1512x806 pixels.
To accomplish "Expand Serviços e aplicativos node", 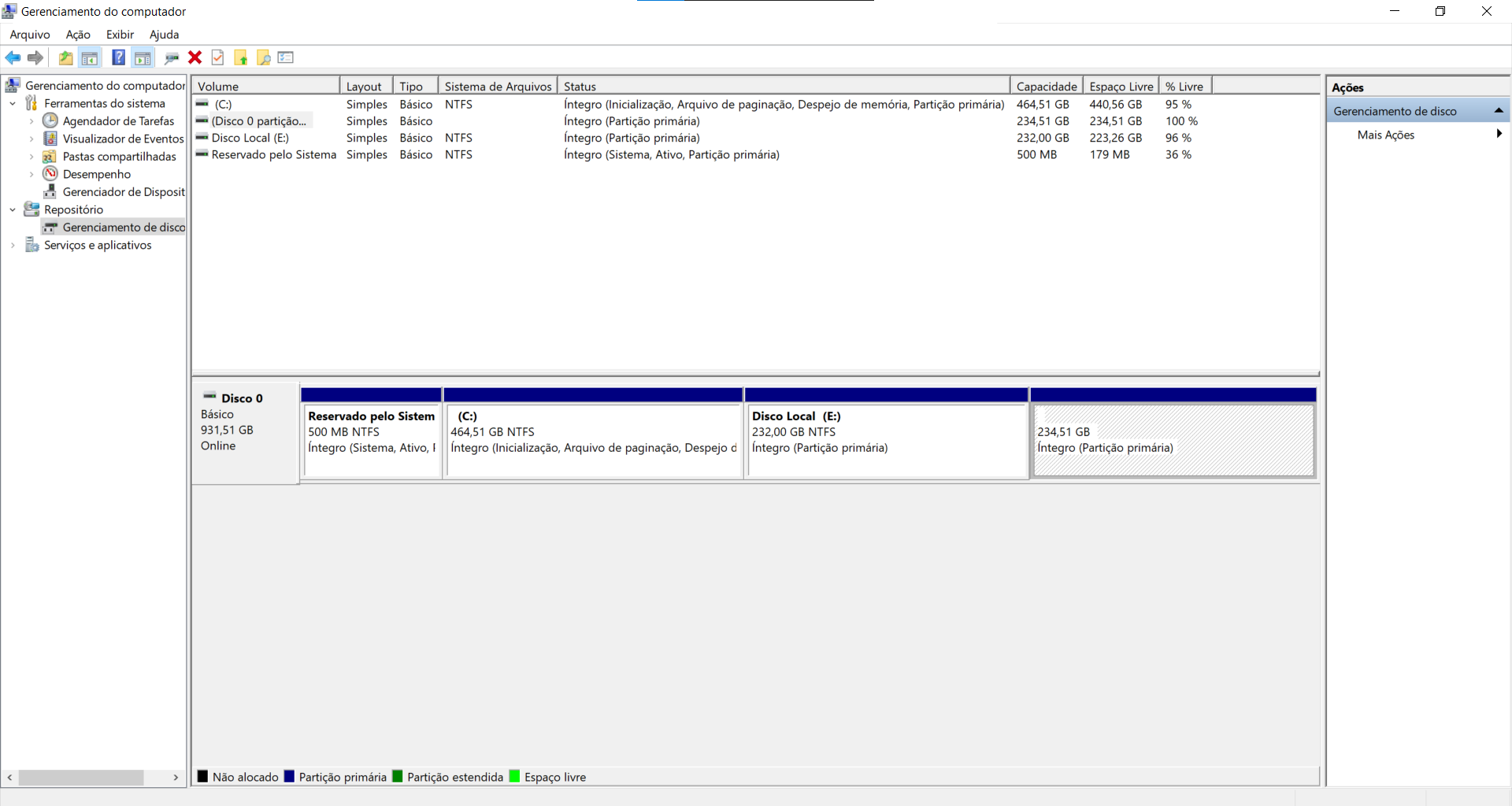I will pyautogui.click(x=13, y=245).
